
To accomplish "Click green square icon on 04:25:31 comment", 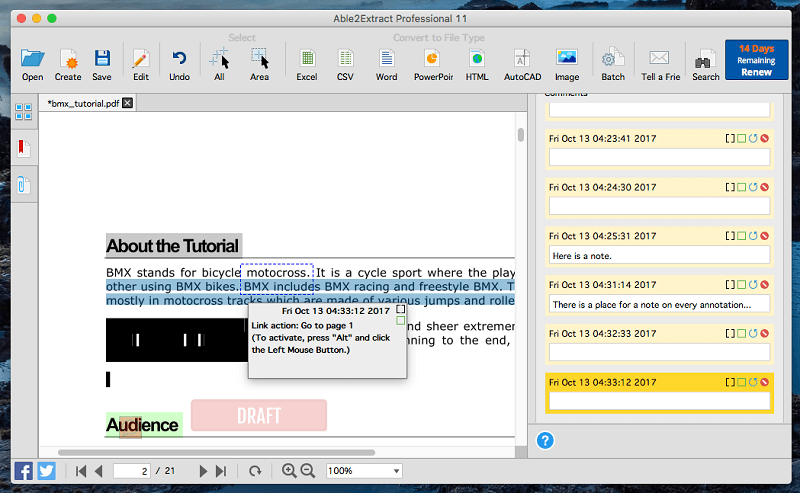I will point(741,236).
